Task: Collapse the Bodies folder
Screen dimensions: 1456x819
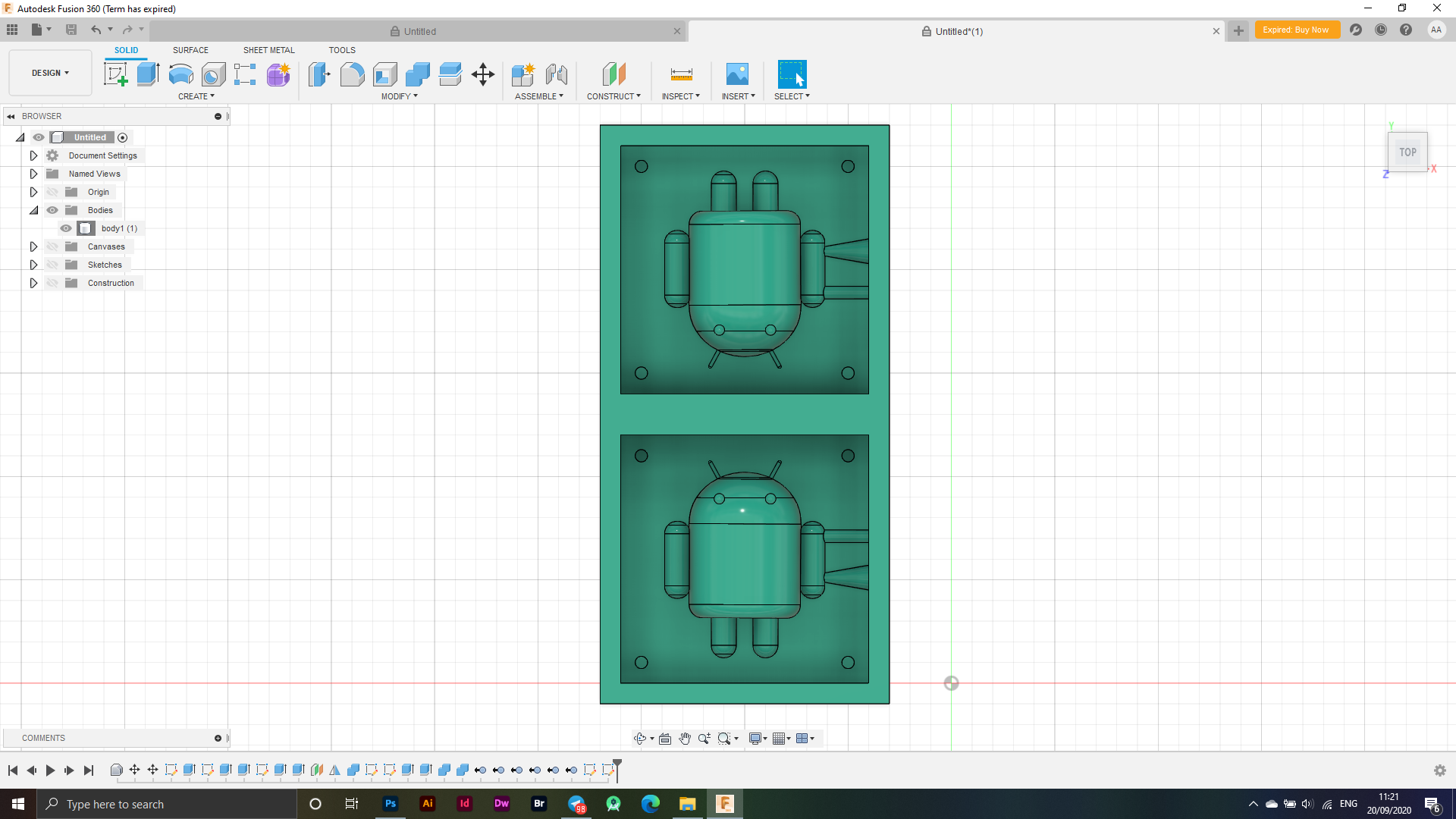Action: click(33, 210)
